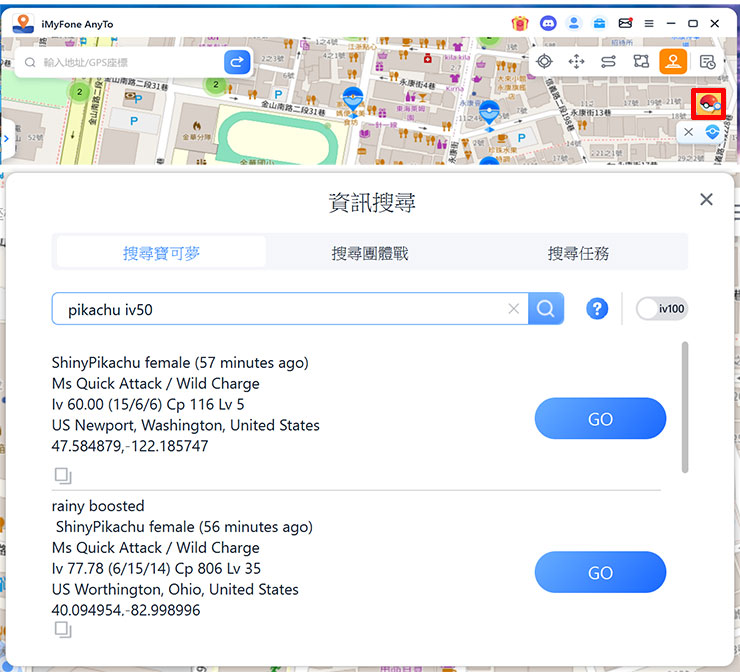Open the blue toolbox icon
The width and height of the screenshot is (740, 672).
coord(599,23)
